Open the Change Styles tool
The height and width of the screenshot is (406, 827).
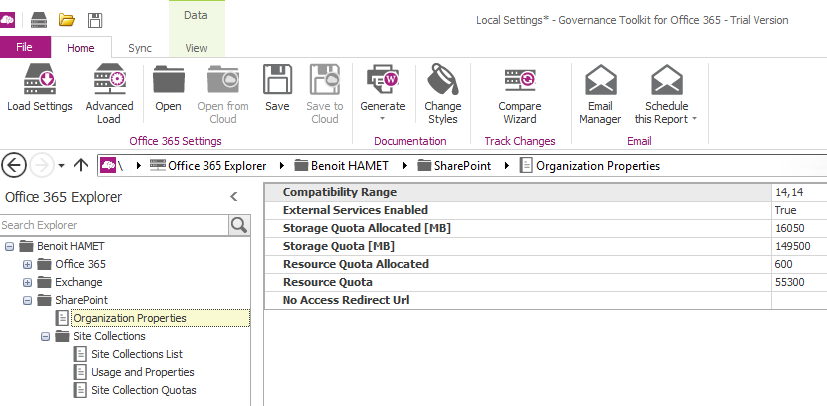[442, 80]
